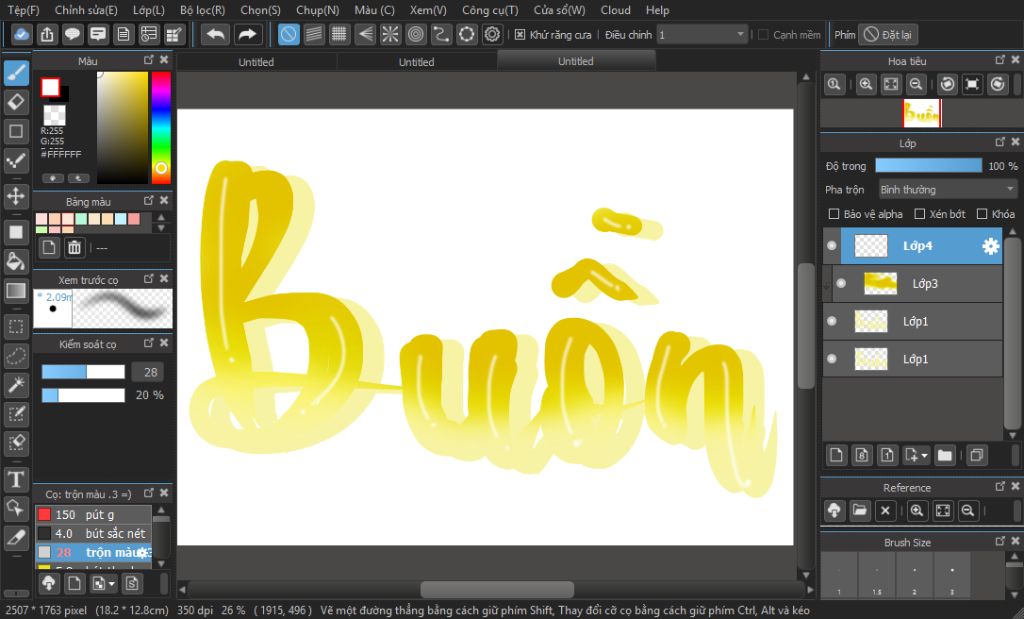Screen dimensions: 1024x619
Task: Redo using the toolbar forward arrow
Action: pyautogui.click(x=248, y=35)
